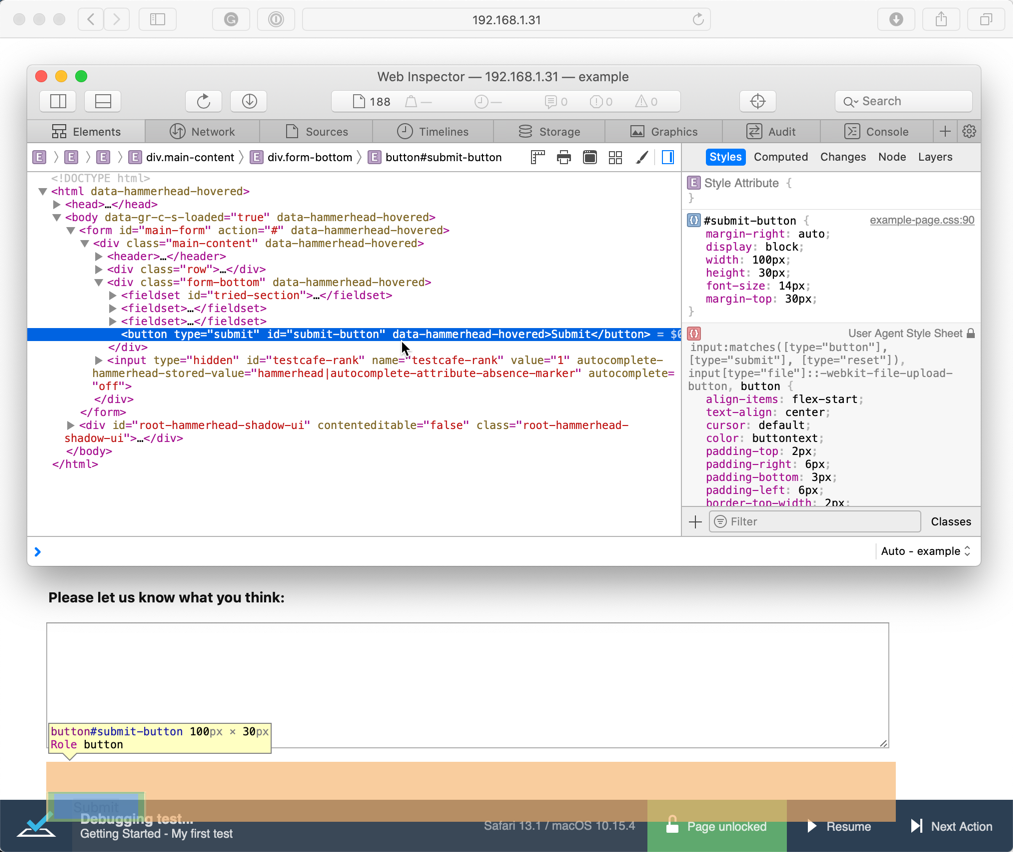The image size is (1013, 852).
Task: Open the Computed styles tab
Action: point(780,157)
